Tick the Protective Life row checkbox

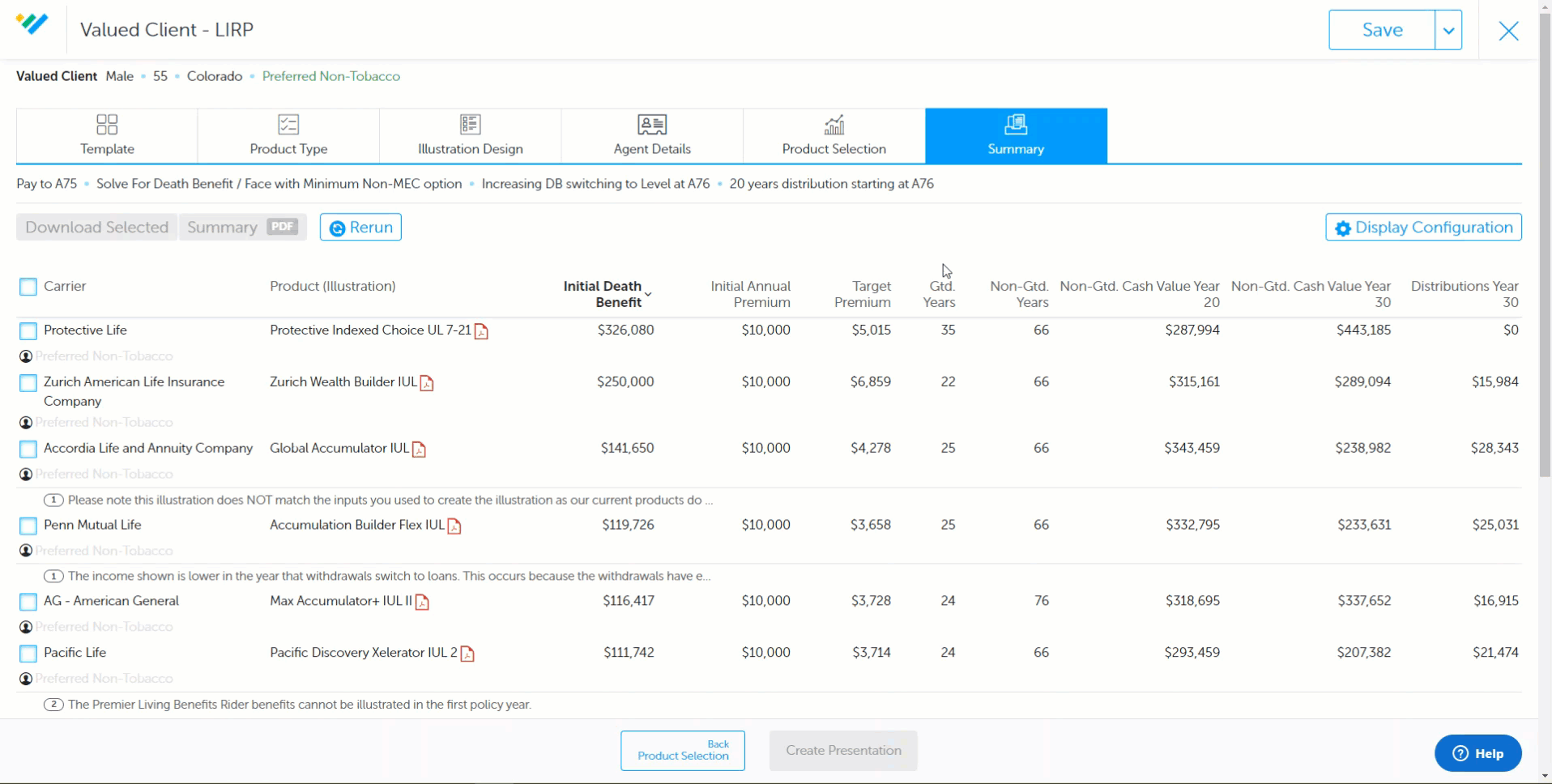click(x=28, y=331)
